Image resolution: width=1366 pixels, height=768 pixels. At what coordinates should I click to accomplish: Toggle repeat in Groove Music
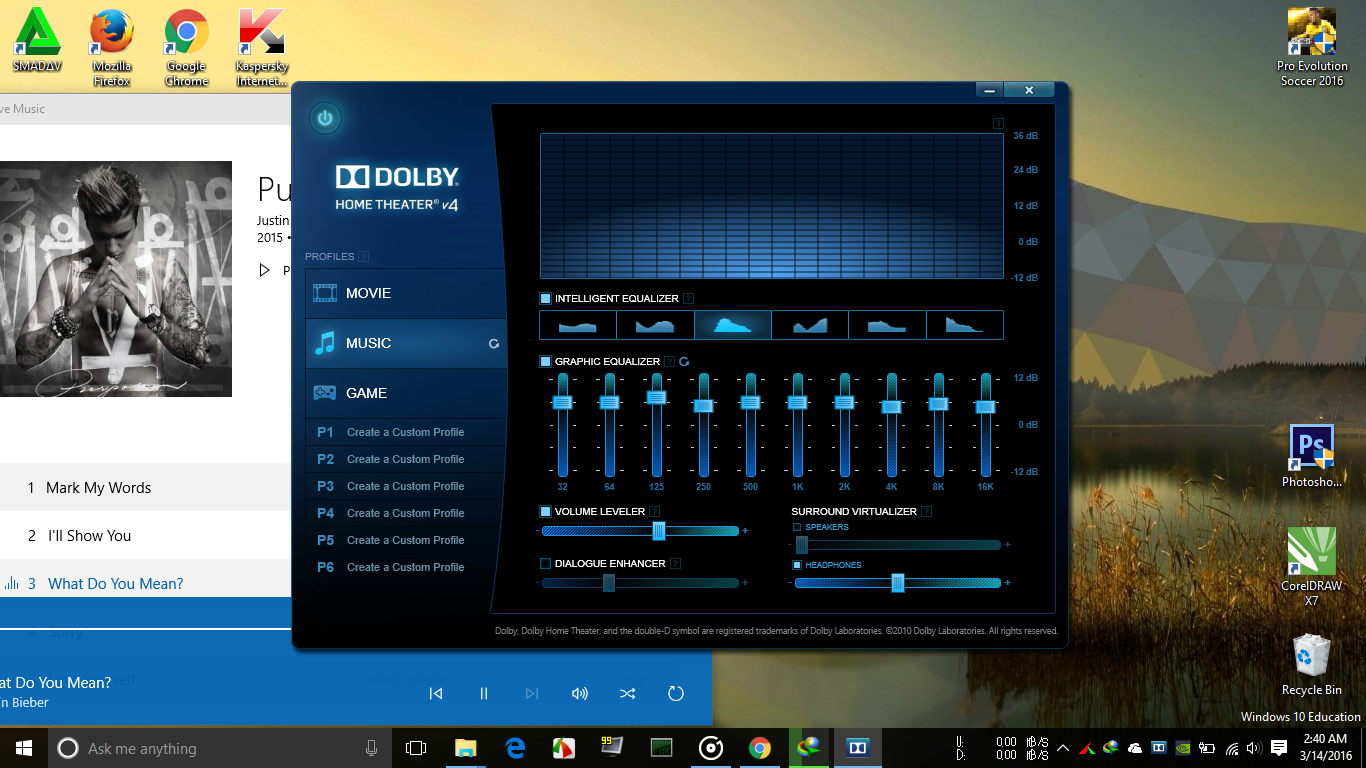(x=675, y=693)
